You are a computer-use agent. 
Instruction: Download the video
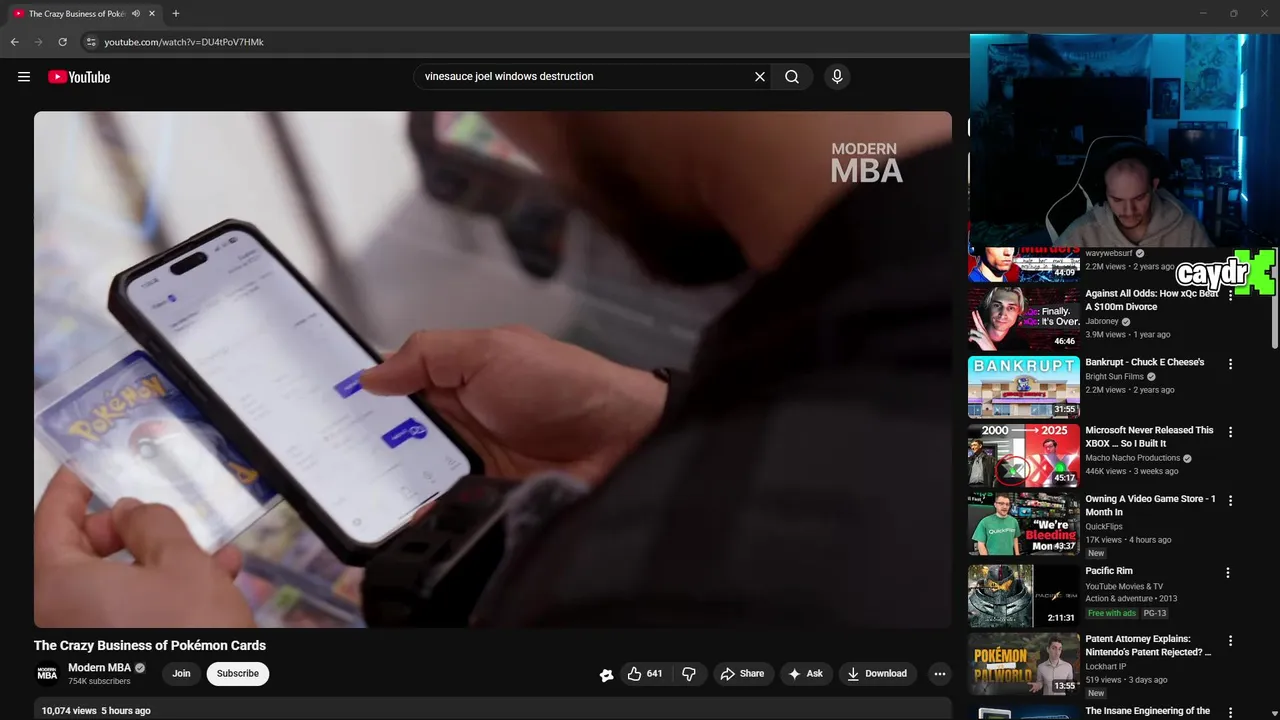point(877,674)
